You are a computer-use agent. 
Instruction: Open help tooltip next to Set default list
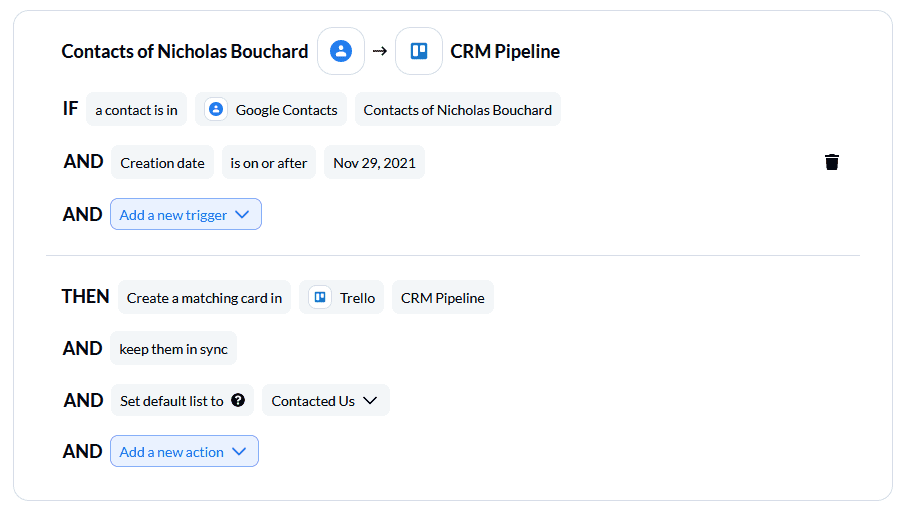pos(238,400)
